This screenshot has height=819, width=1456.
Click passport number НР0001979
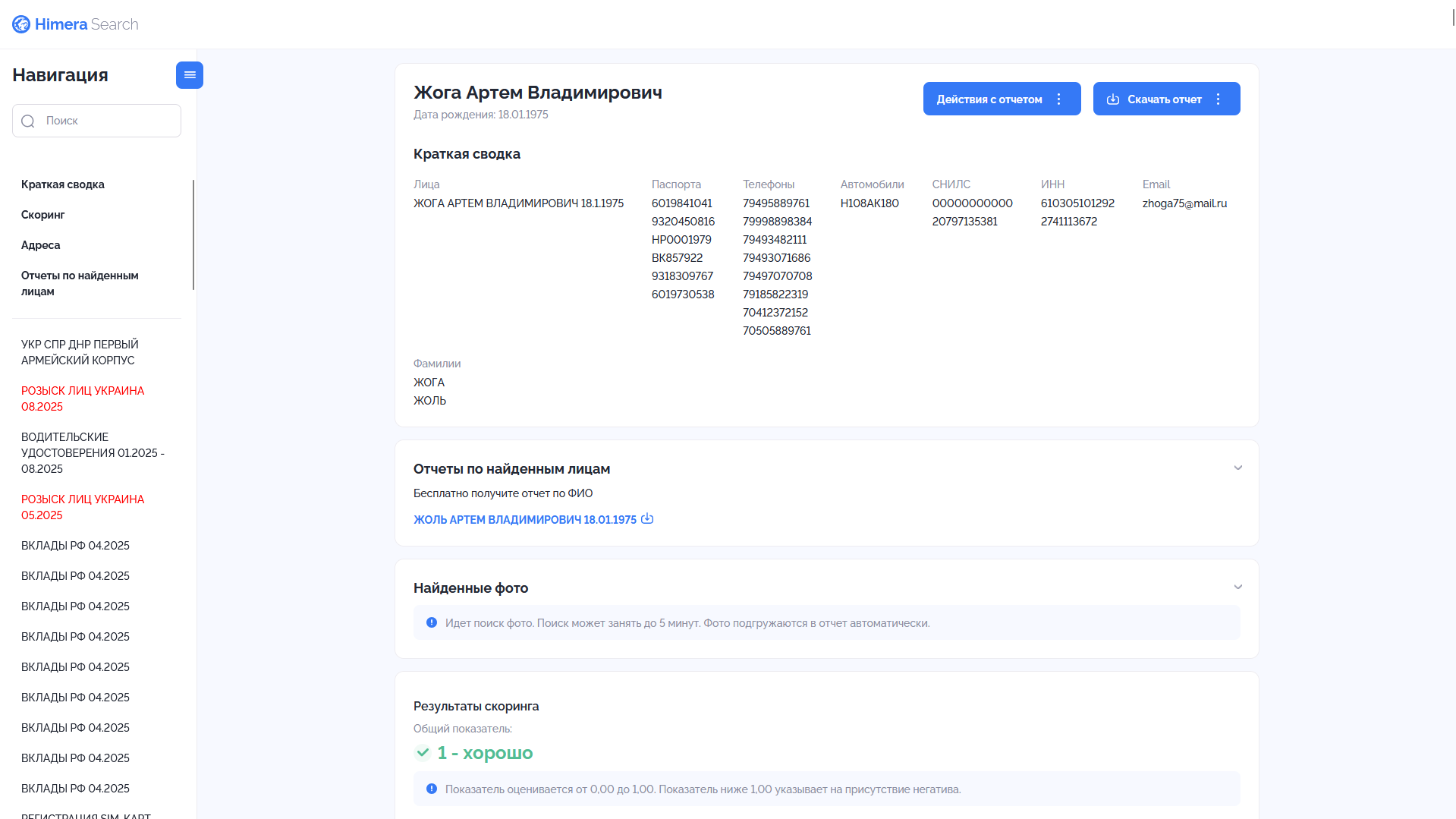pyautogui.click(x=681, y=240)
